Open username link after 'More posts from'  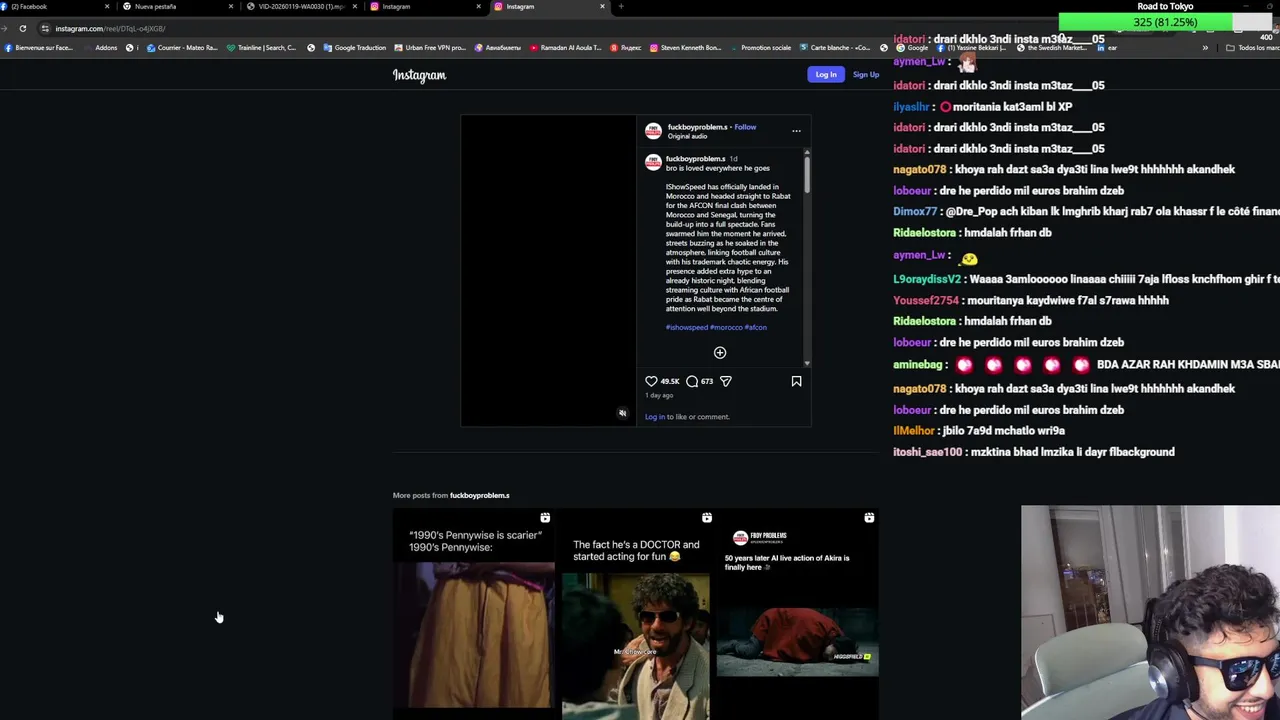480,495
